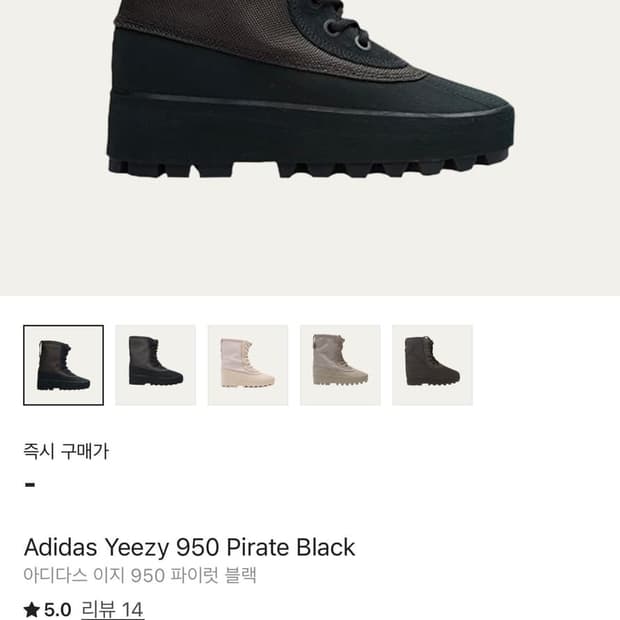Viewport: 620px width, 620px height.
Task: Select the second dark boot thumbnail
Action: coord(156,365)
